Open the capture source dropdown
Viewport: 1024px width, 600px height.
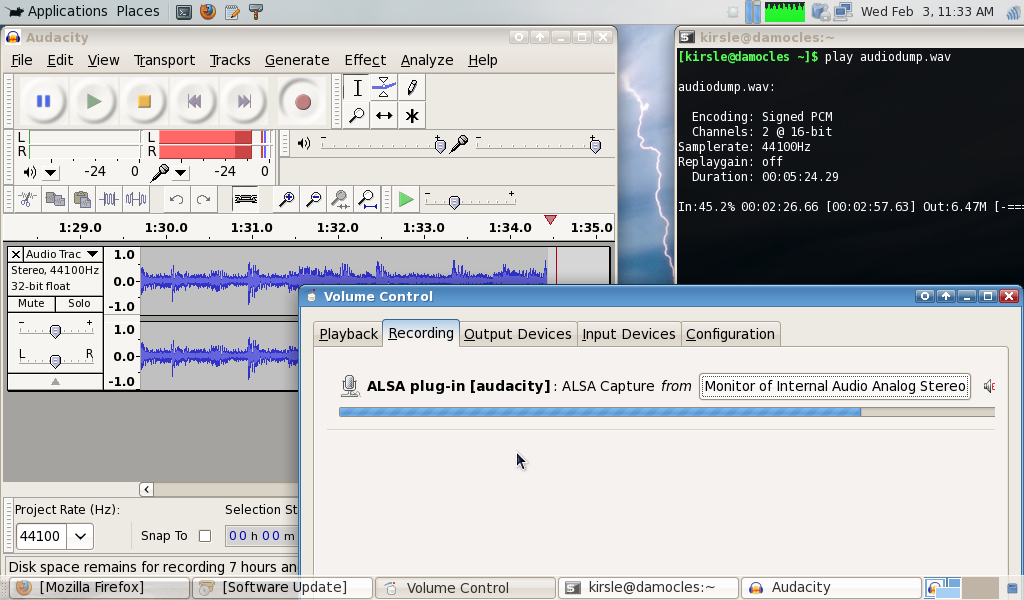pos(835,387)
